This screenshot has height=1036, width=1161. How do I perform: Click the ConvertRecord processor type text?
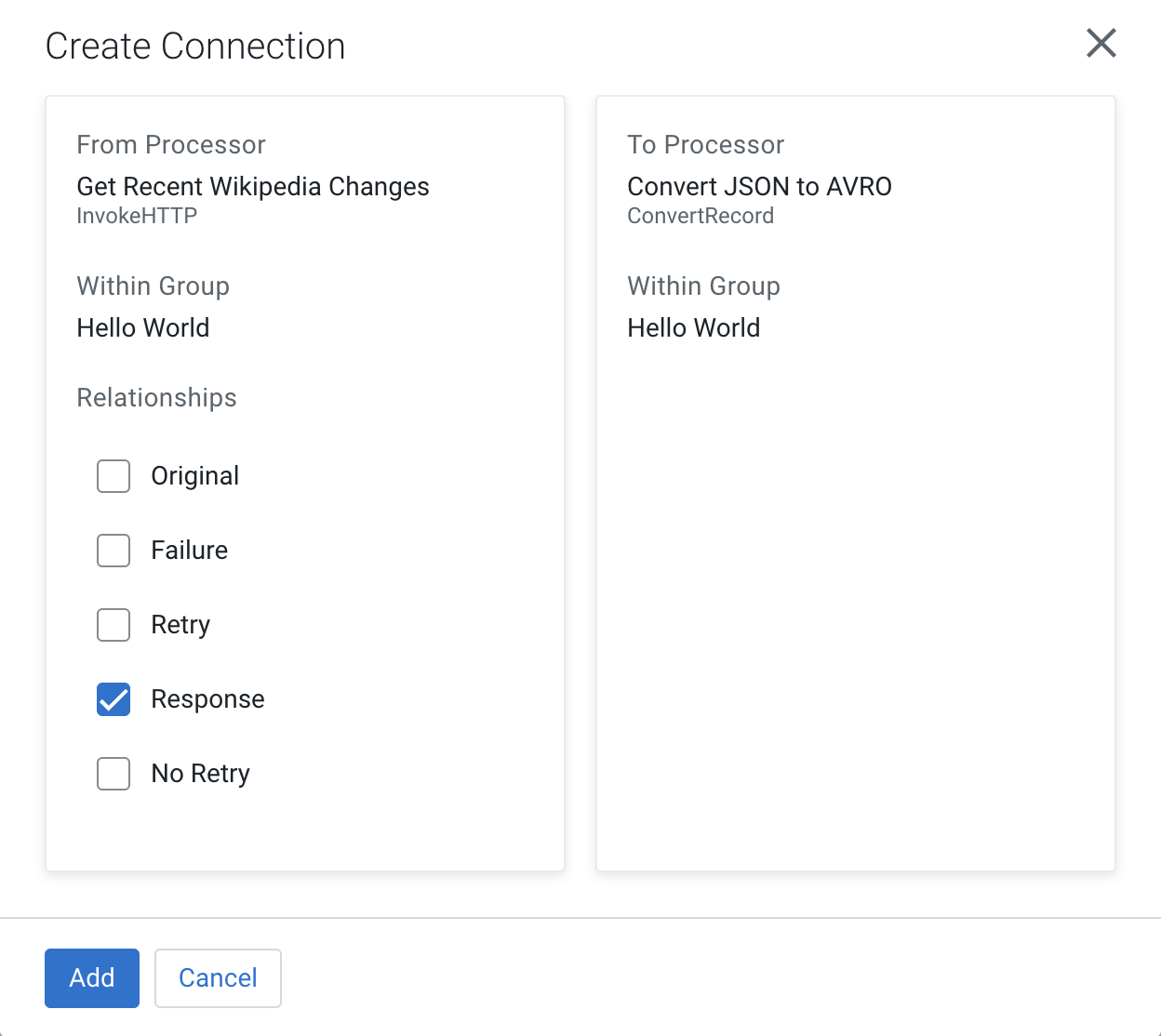tap(700, 216)
